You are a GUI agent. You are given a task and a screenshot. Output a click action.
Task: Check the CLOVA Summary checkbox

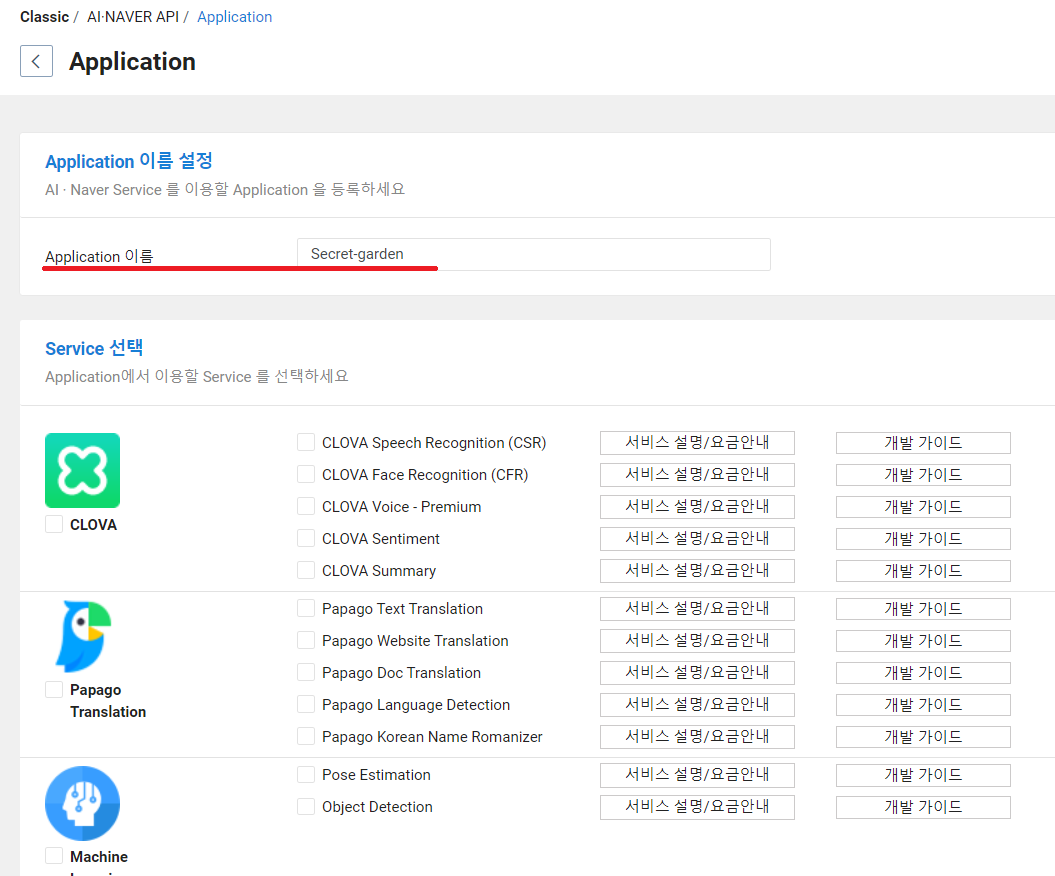[x=306, y=570]
